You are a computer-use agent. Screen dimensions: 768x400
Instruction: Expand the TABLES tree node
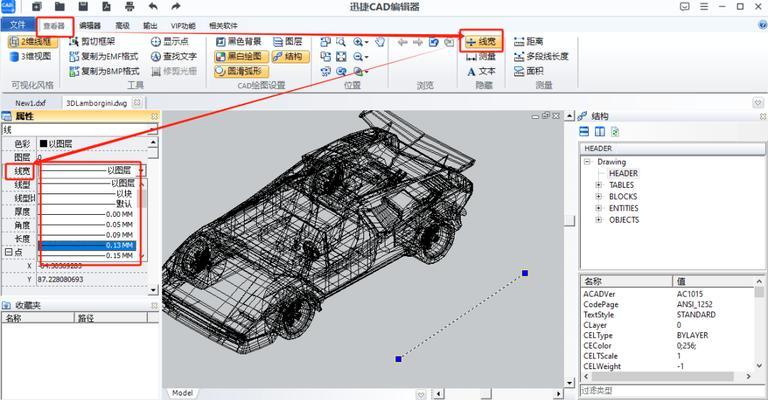(x=599, y=185)
